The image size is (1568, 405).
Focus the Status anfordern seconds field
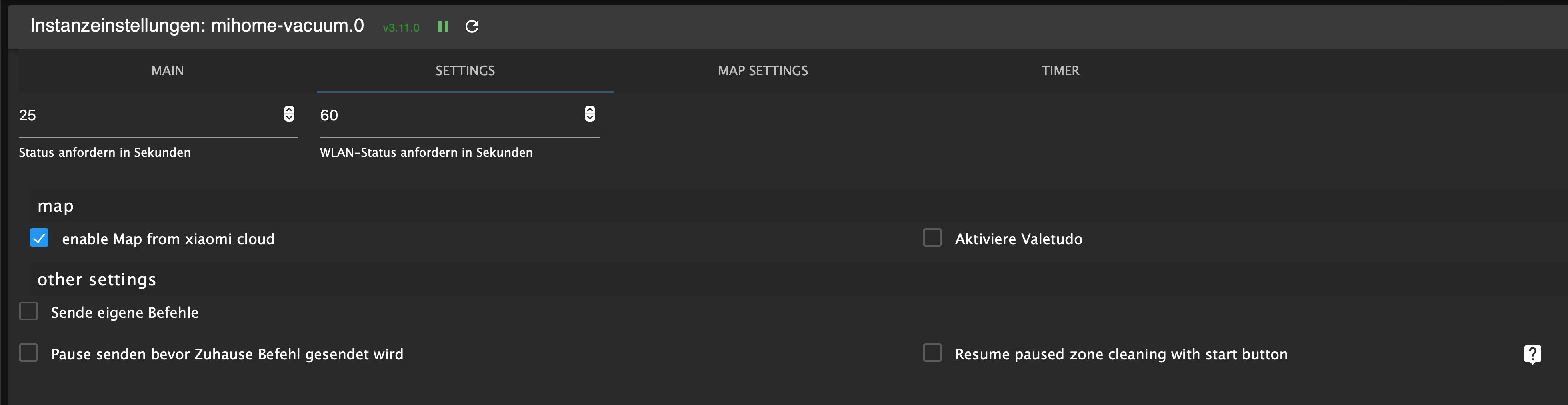pyautogui.click(x=149, y=115)
